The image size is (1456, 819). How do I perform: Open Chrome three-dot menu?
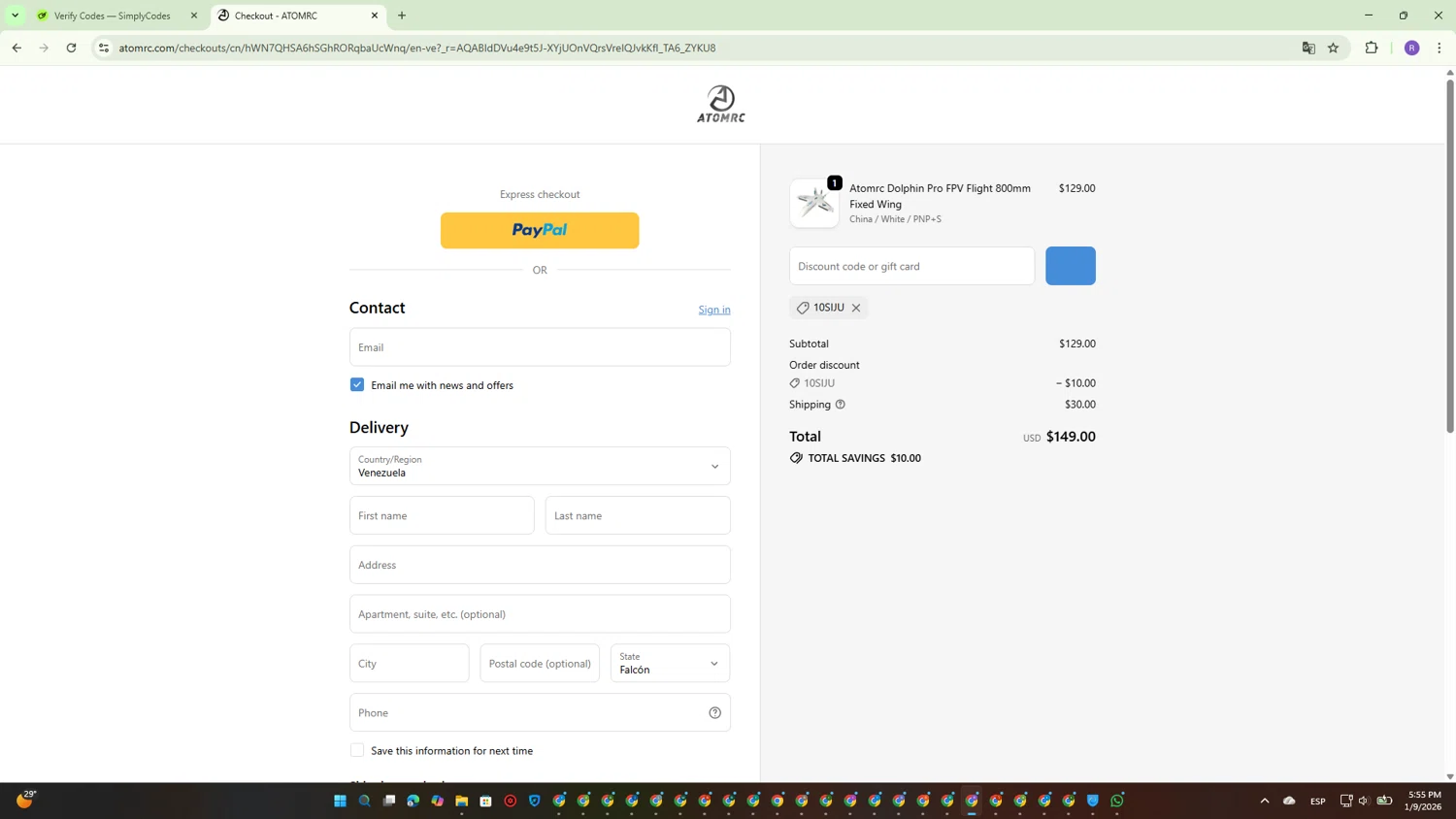[1439, 48]
